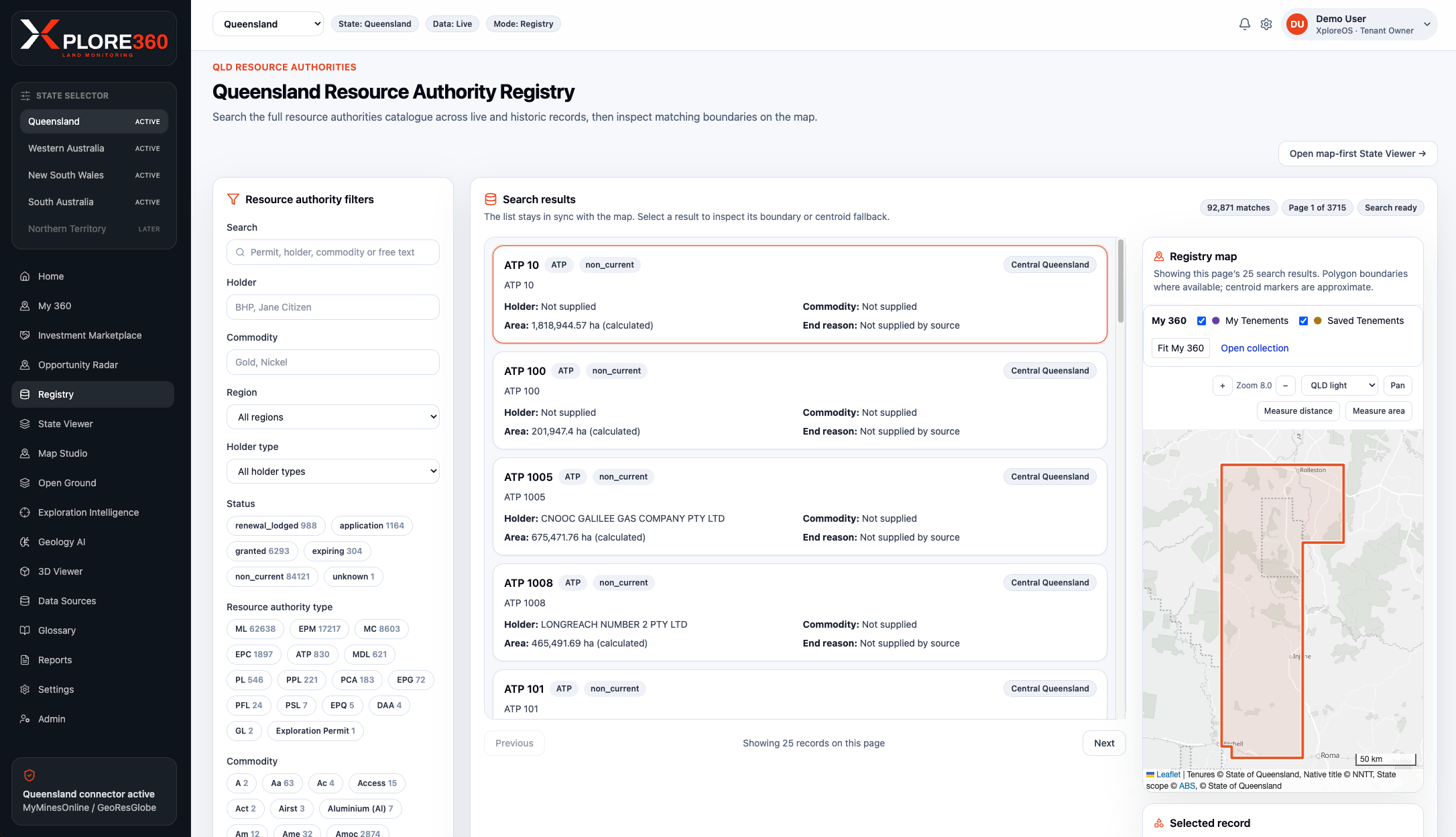
Task: Toggle the Saved Tenements checkbox
Action: [1303, 321]
